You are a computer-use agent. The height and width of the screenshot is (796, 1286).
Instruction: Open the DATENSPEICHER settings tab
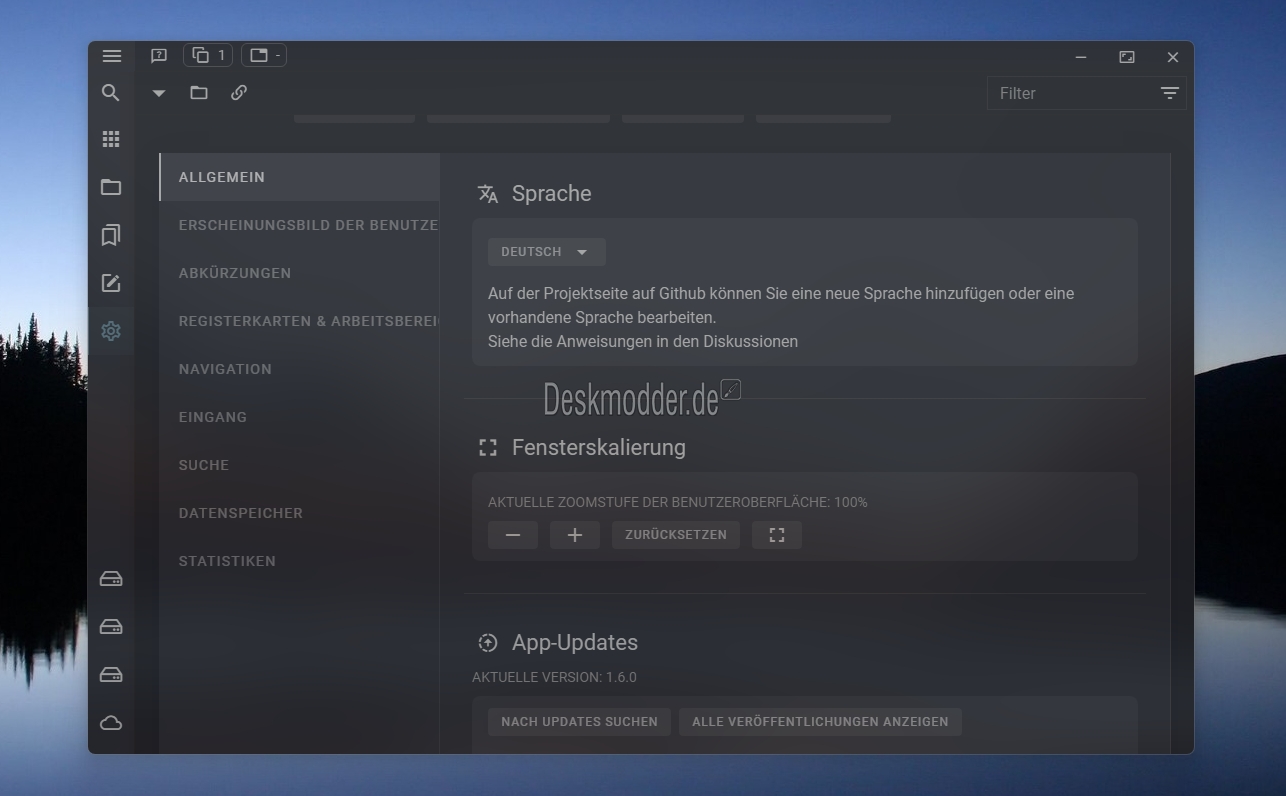click(241, 513)
